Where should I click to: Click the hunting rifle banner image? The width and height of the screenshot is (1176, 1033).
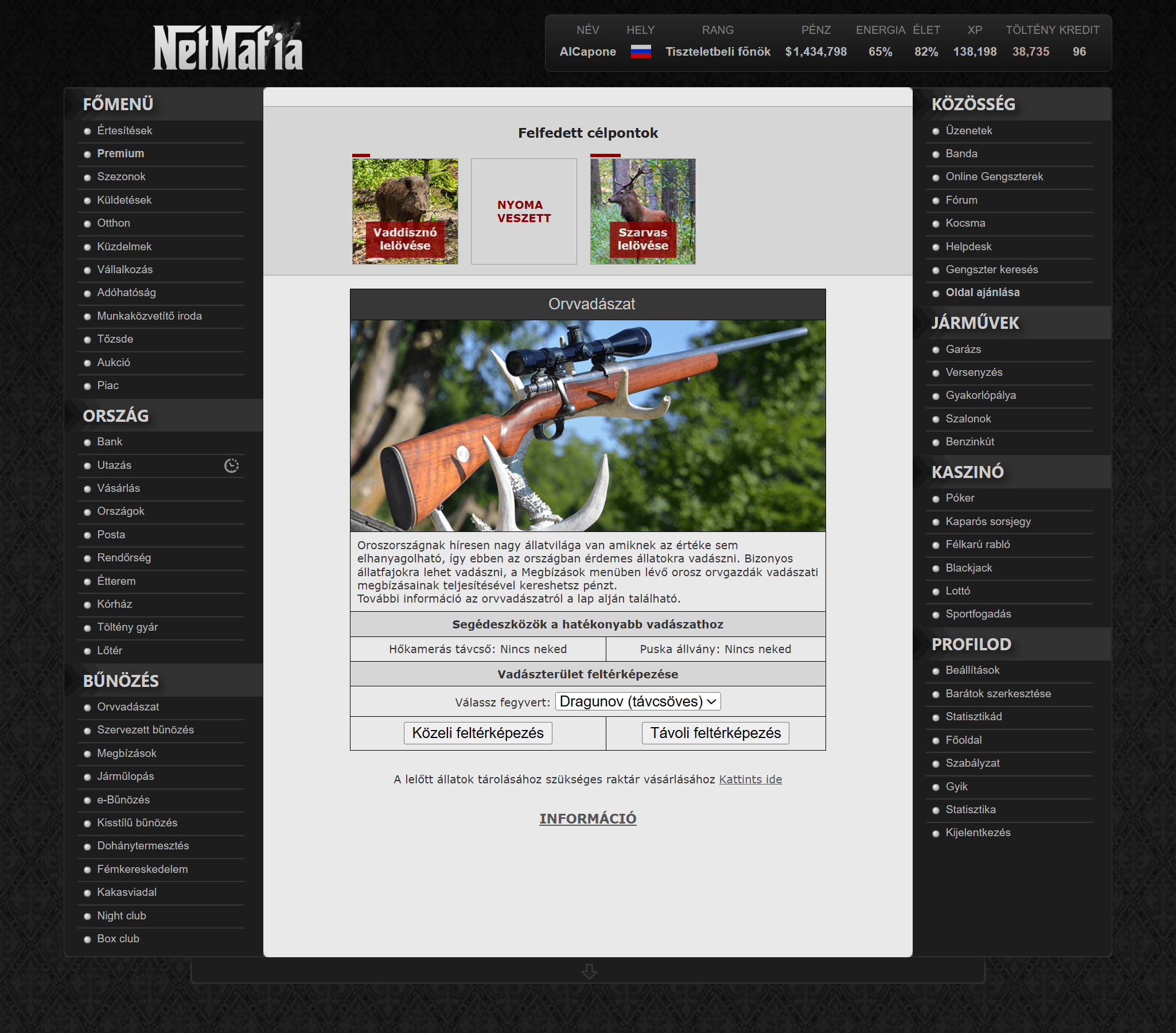[x=587, y=425]
